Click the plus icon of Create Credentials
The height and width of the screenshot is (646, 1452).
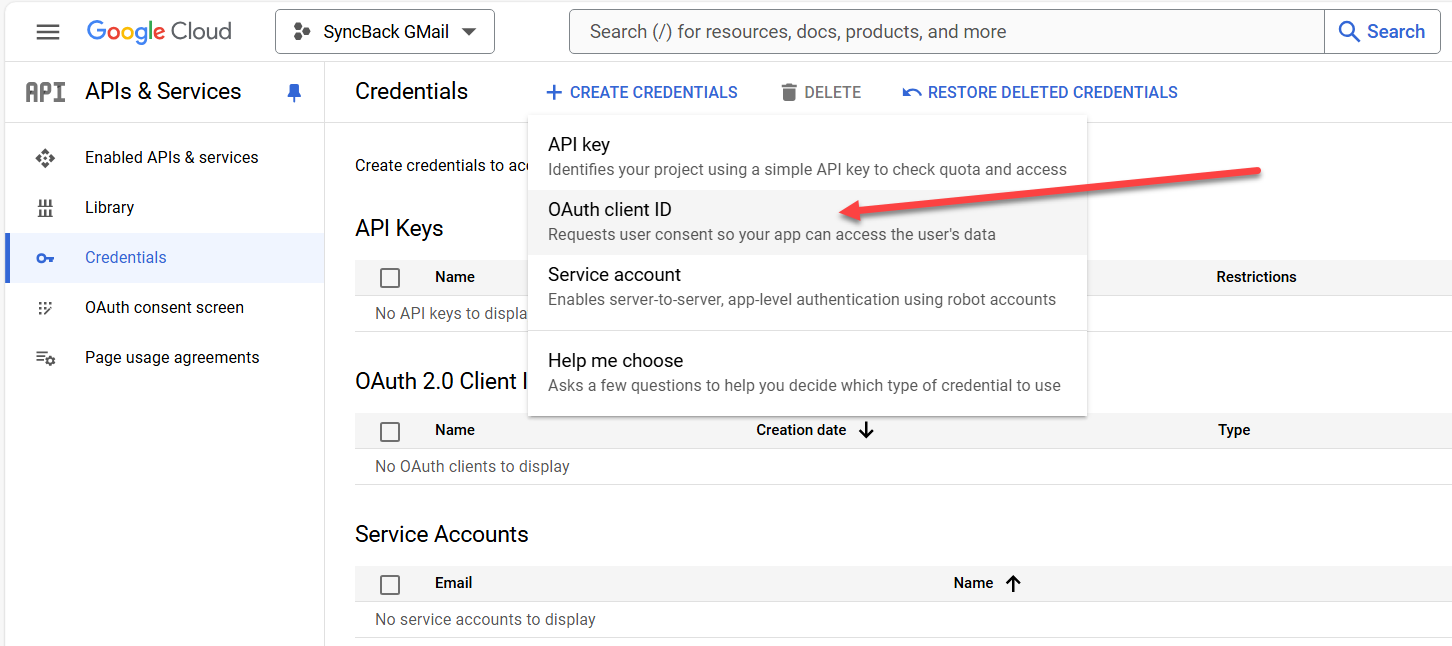click(554, 93)
